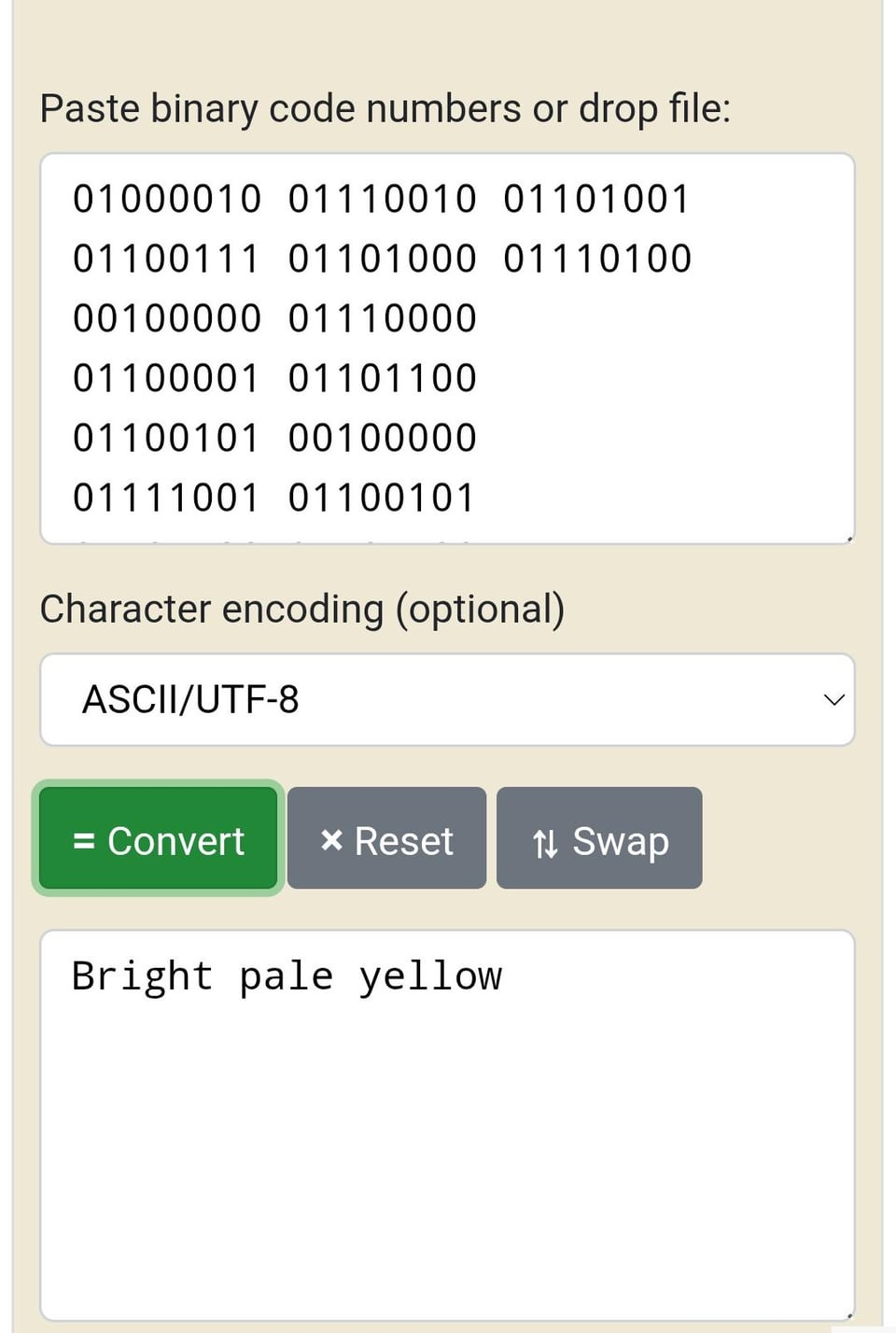Click the word 'Bright' in the output

(142, 976)
